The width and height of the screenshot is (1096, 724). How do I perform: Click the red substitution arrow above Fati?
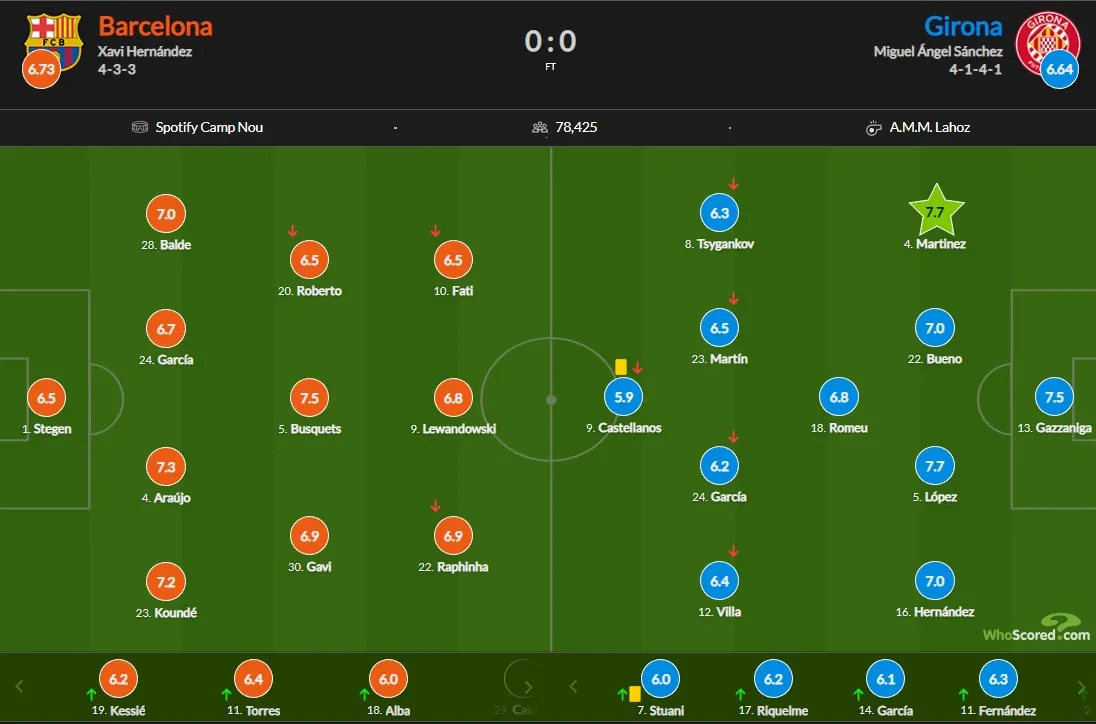click(x=435, y=232)
